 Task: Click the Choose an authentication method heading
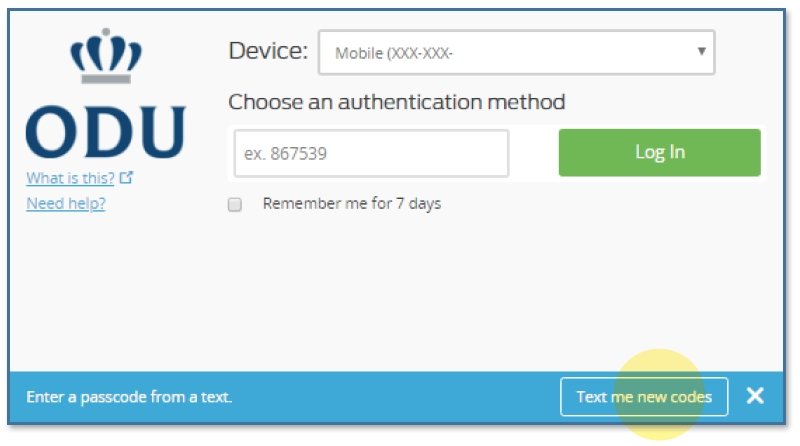[396, 102]
